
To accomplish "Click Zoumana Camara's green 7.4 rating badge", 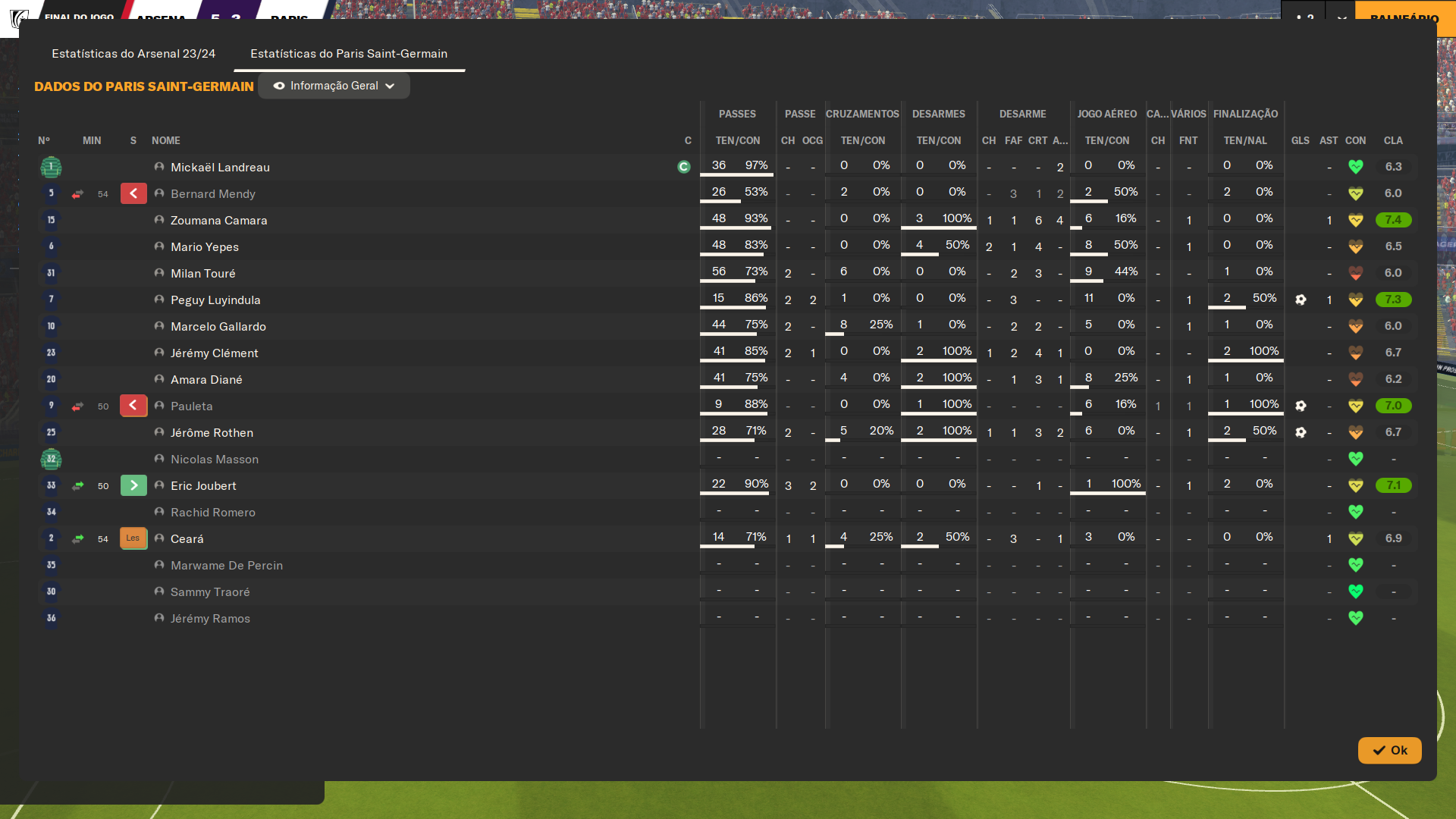I will (1392, 220).
